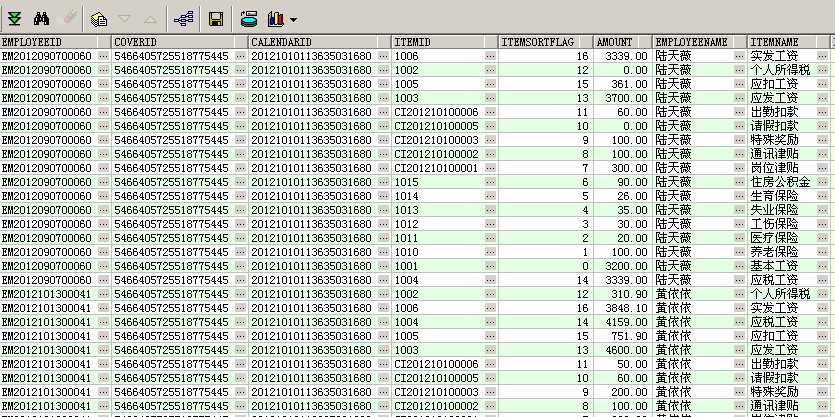Open ellipsis editor beside ITEMNAME 住房公积金
The image size is (835, 417).
pyautogui.click(x=822, y=182)
